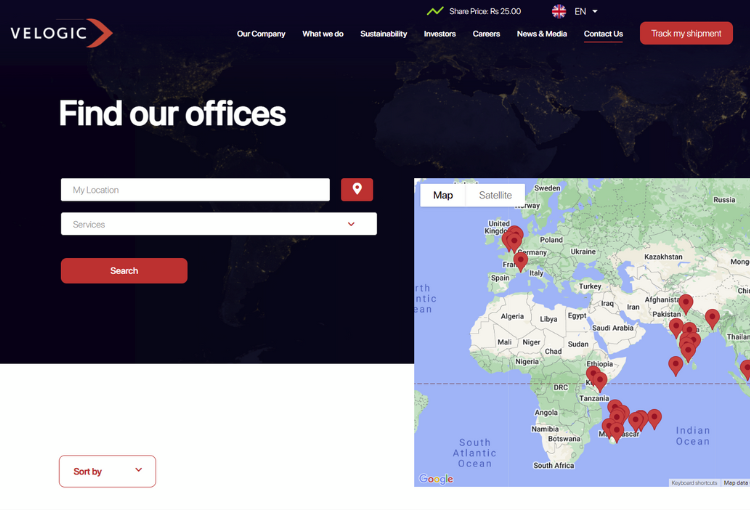Select the map pin over France
Screen dimensions: 750x510
520,262
